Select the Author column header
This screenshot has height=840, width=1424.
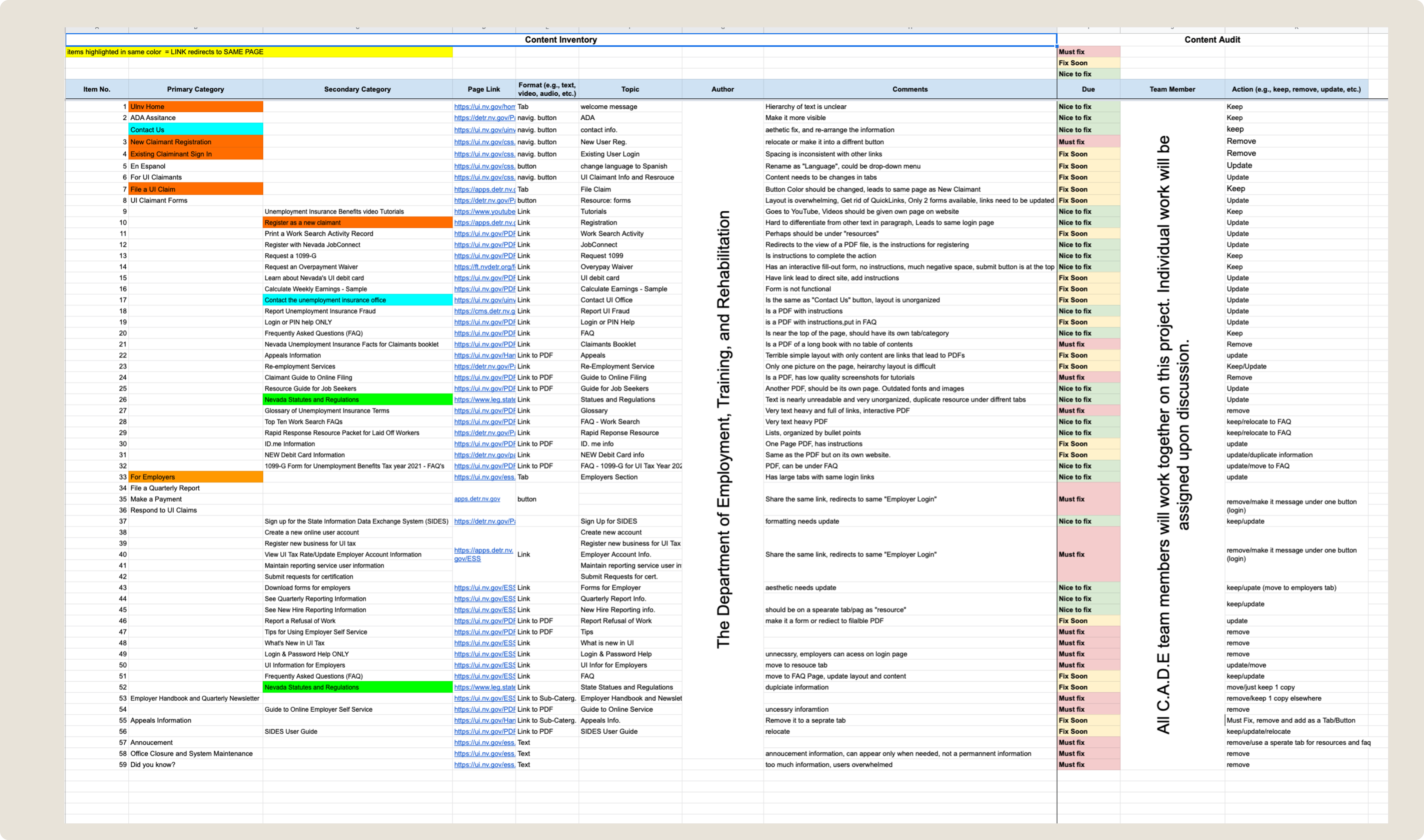pos(723,89)
